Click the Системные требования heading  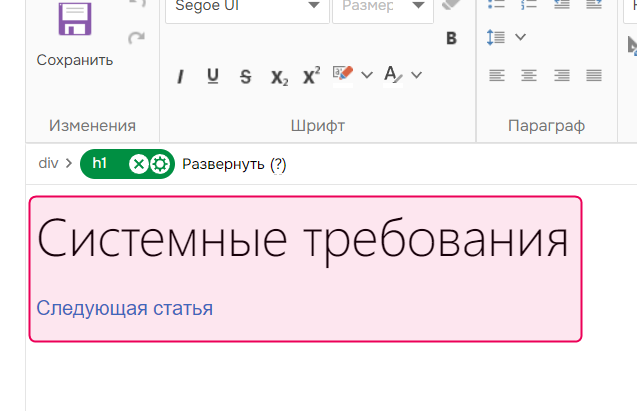click(x=303, y=240)
